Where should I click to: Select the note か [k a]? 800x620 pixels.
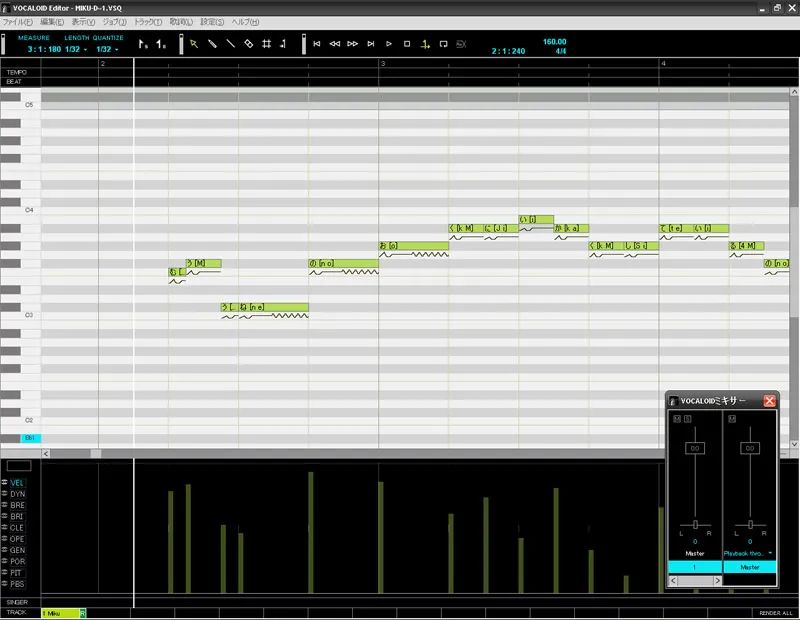click(571, 228)
